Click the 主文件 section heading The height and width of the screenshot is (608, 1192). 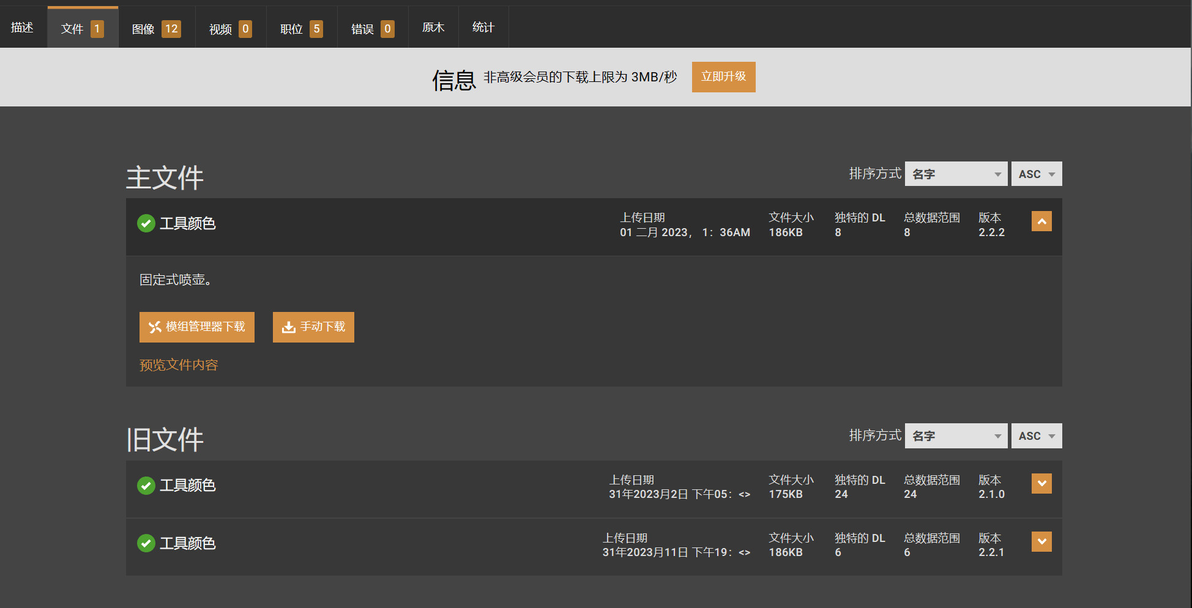coord(165,177)
